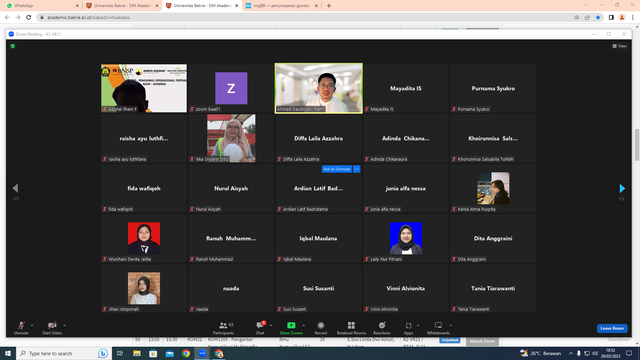Viewport: 640px width, 360px height.
Task: Share this page icon in address bar
Action: [x=587, y=18]
